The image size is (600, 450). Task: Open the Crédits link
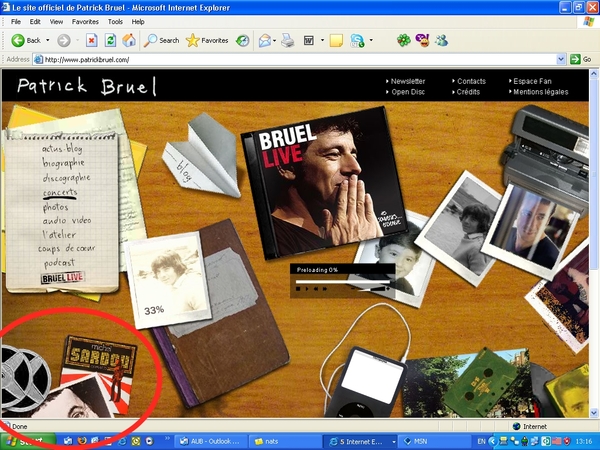pos(468,92)
